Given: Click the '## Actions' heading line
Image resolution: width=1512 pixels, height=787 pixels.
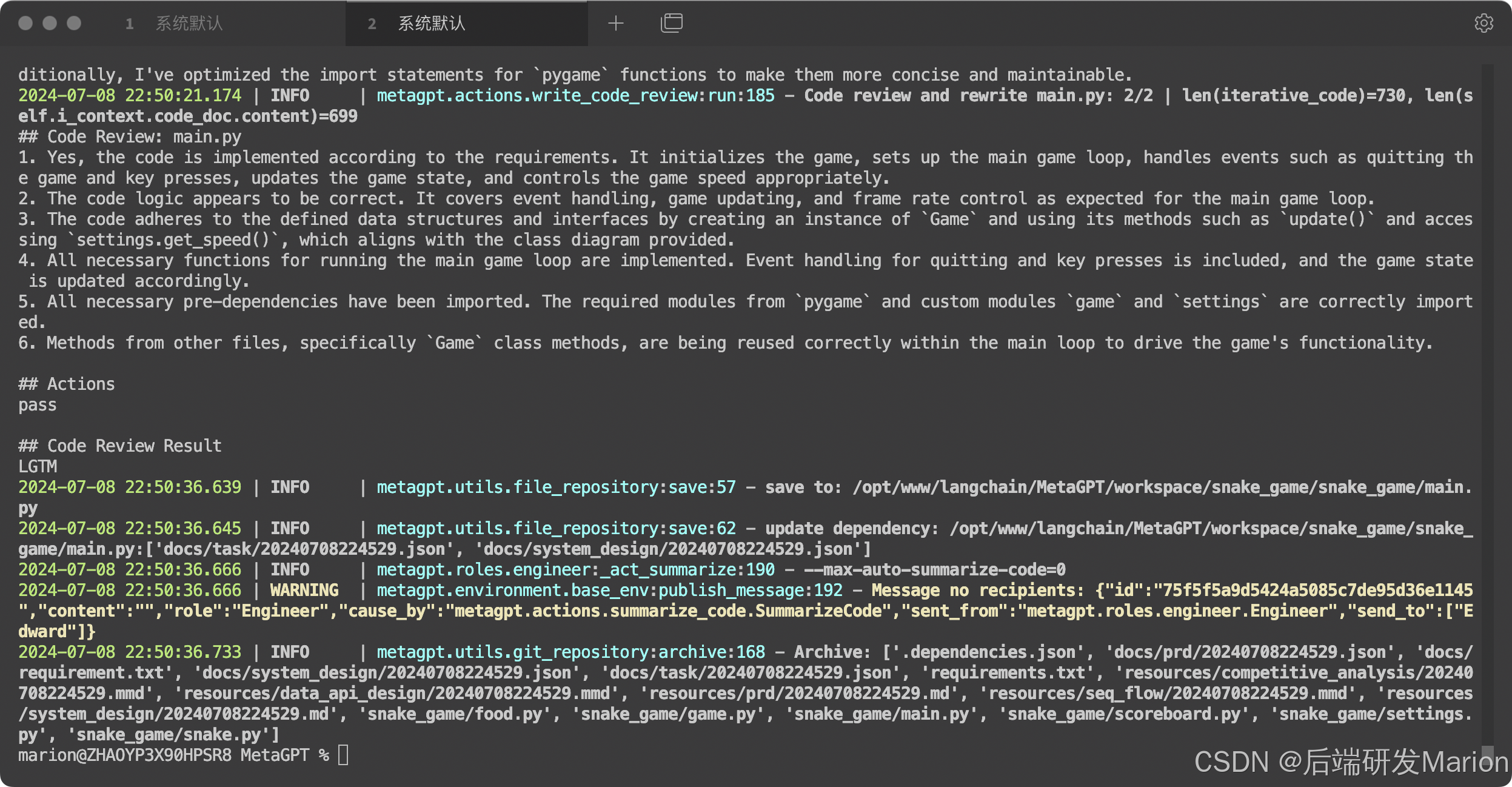Looking at the screenshot, I should click(67, 384).
